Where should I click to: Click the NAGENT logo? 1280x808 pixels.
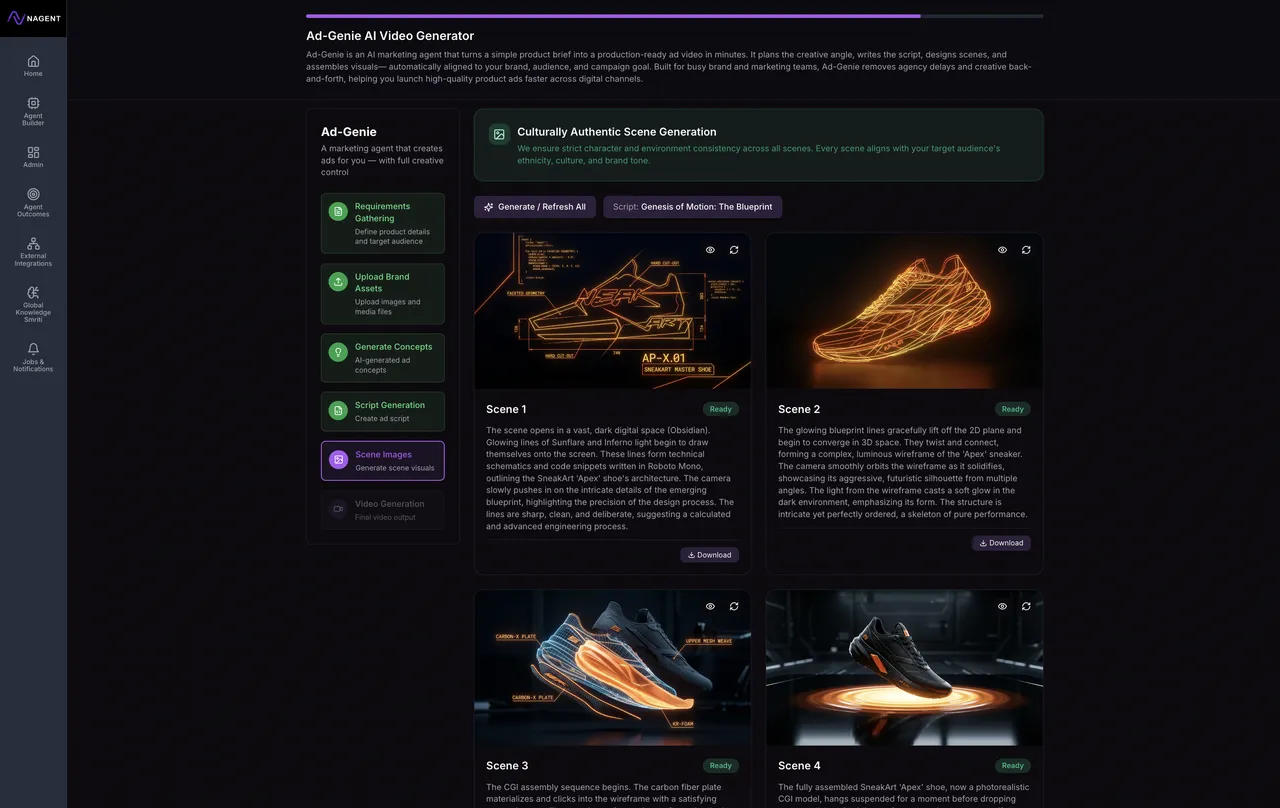coord(33,18)
